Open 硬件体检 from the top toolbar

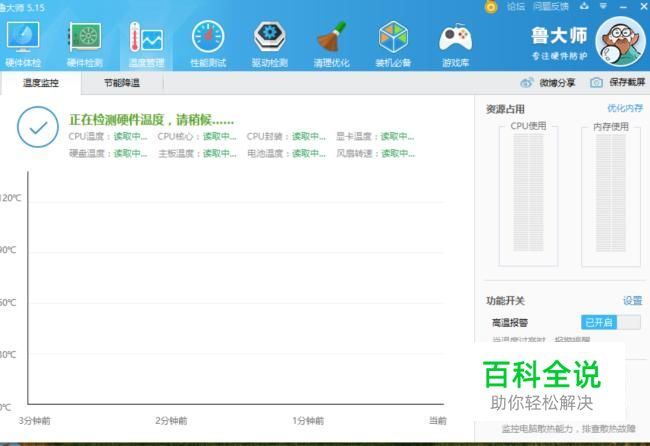(x=23, y=44)
